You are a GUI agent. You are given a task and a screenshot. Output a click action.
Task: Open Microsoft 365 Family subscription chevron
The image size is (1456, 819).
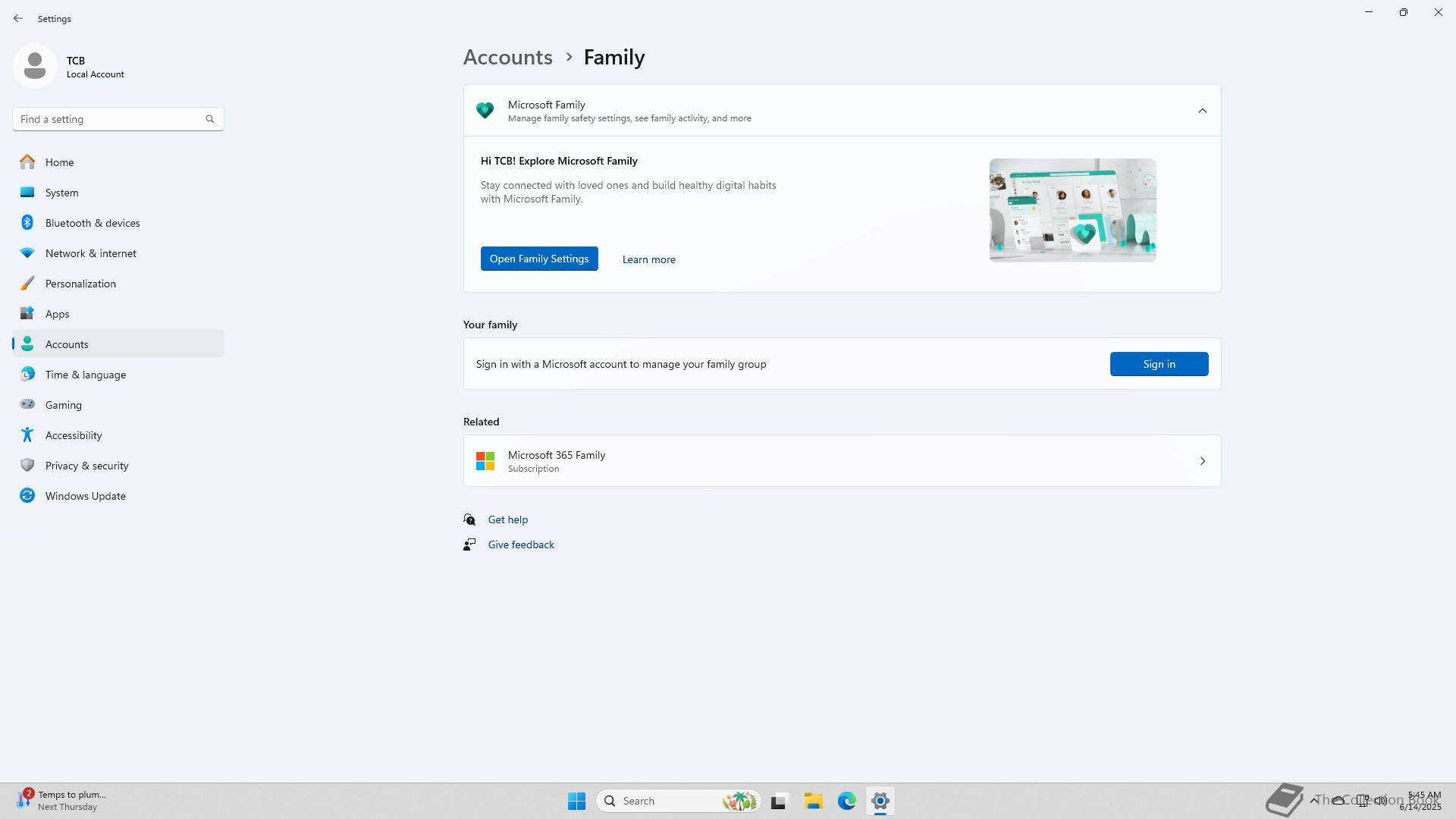(1202, 461)
